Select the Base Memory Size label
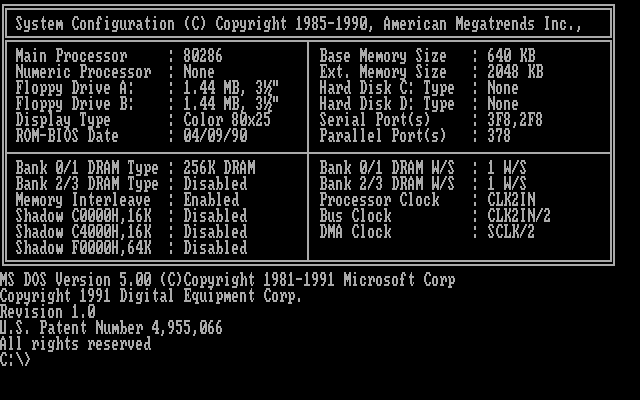This screenshot has height=400, width=640. coord(383,56)
